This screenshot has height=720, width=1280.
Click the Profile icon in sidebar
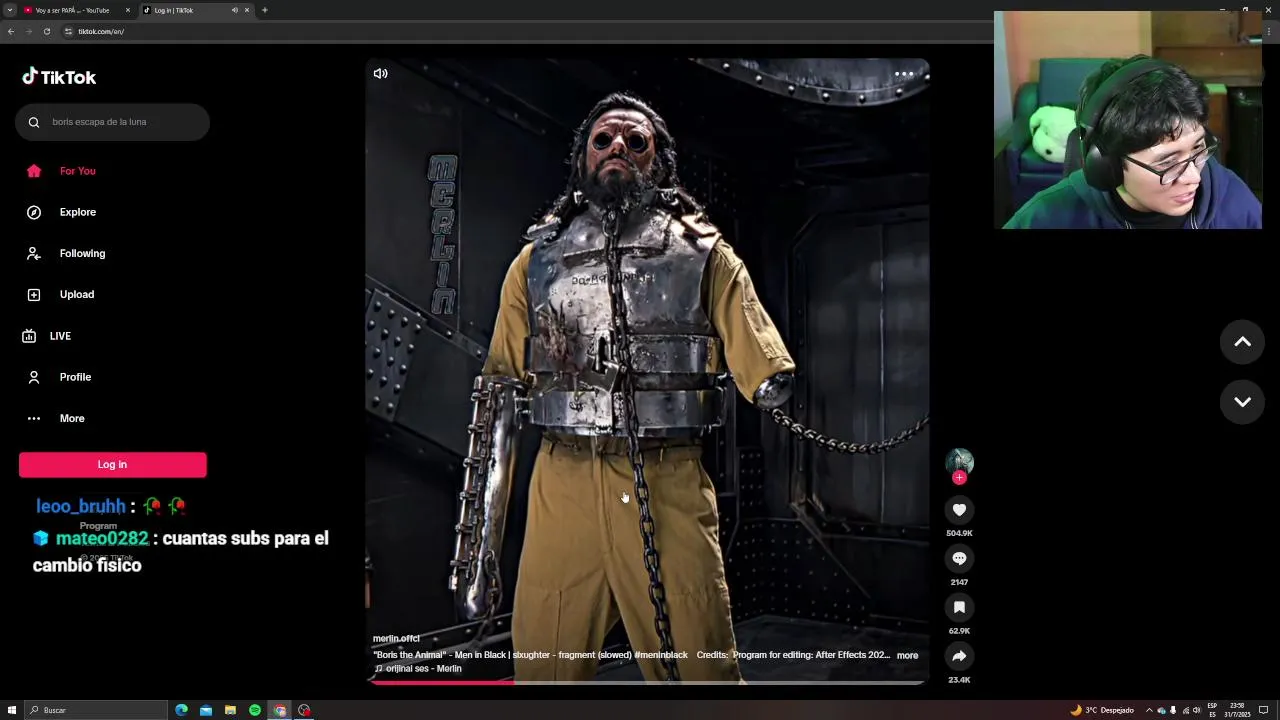click(34, 377)
